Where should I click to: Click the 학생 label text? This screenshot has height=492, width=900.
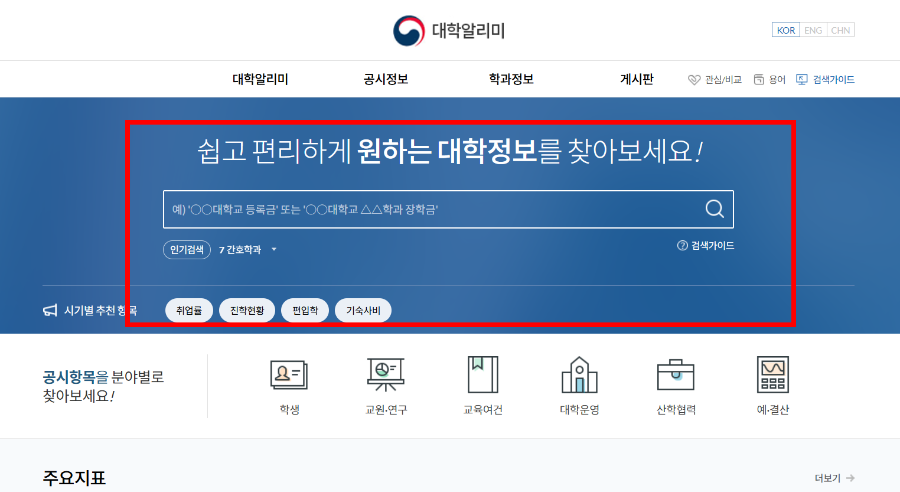coord(289,409)
